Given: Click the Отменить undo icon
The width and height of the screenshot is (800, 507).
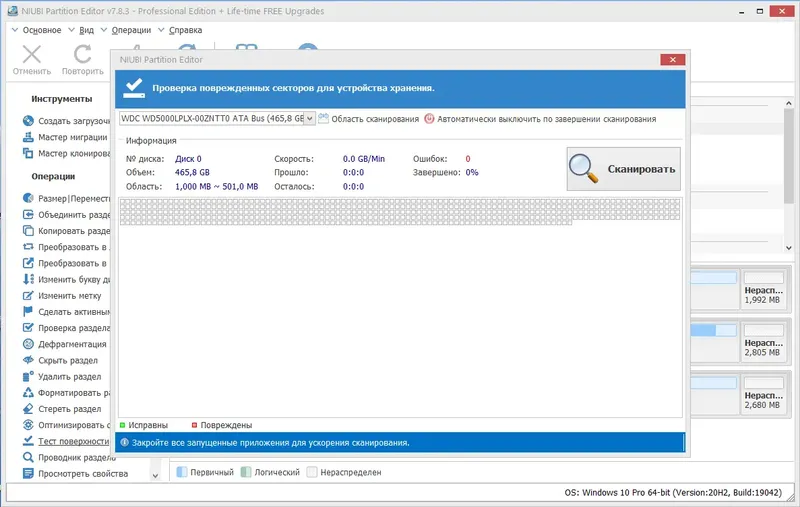Looking at the screenshot, I should [x=32, y=55].
